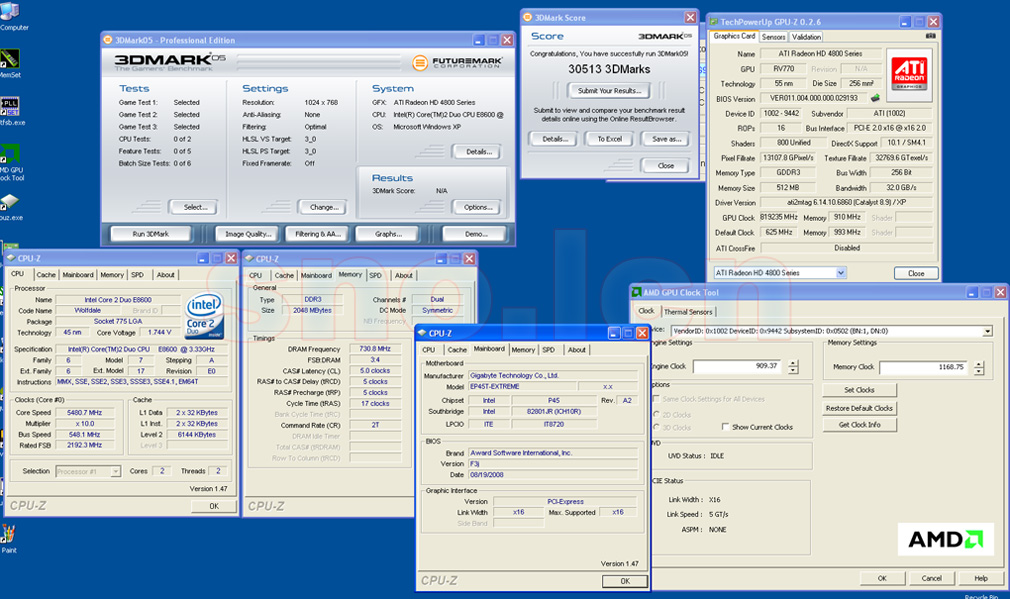Open system Details in 3DMark05
Screen dimensions: 1010x599
coord(477,152)
